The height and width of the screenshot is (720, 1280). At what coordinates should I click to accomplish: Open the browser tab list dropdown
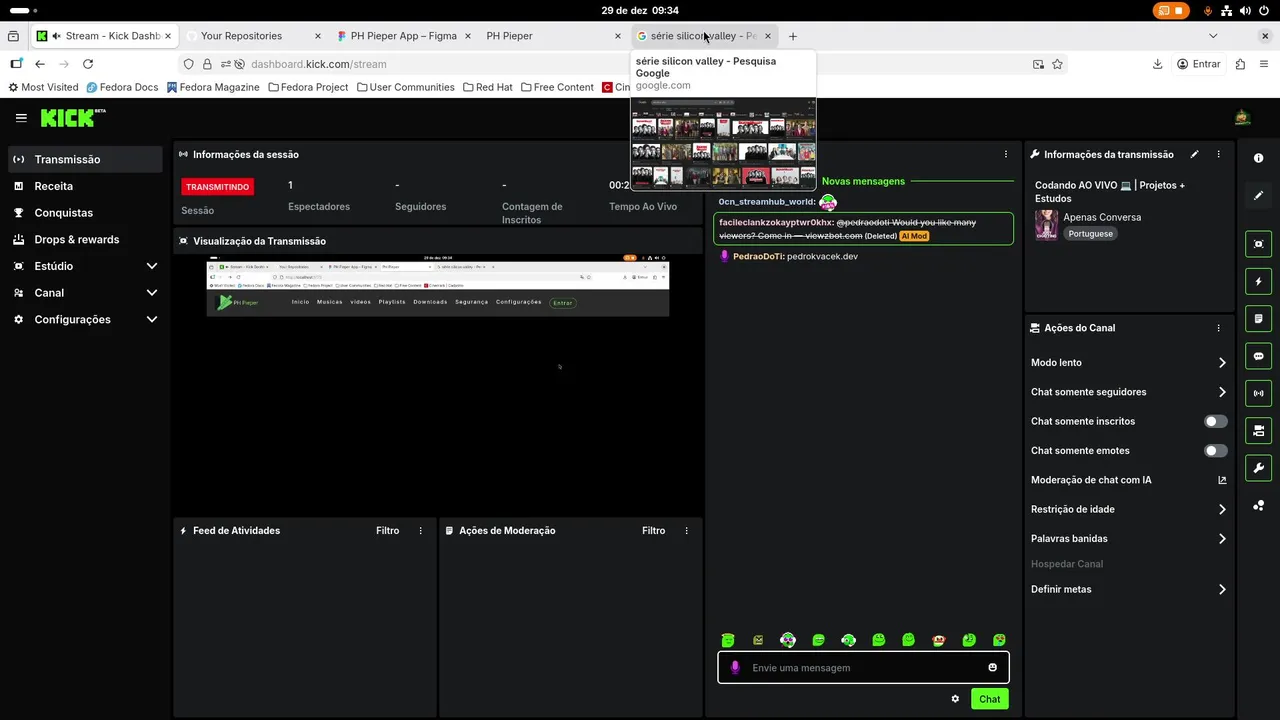pos(1213,36)
